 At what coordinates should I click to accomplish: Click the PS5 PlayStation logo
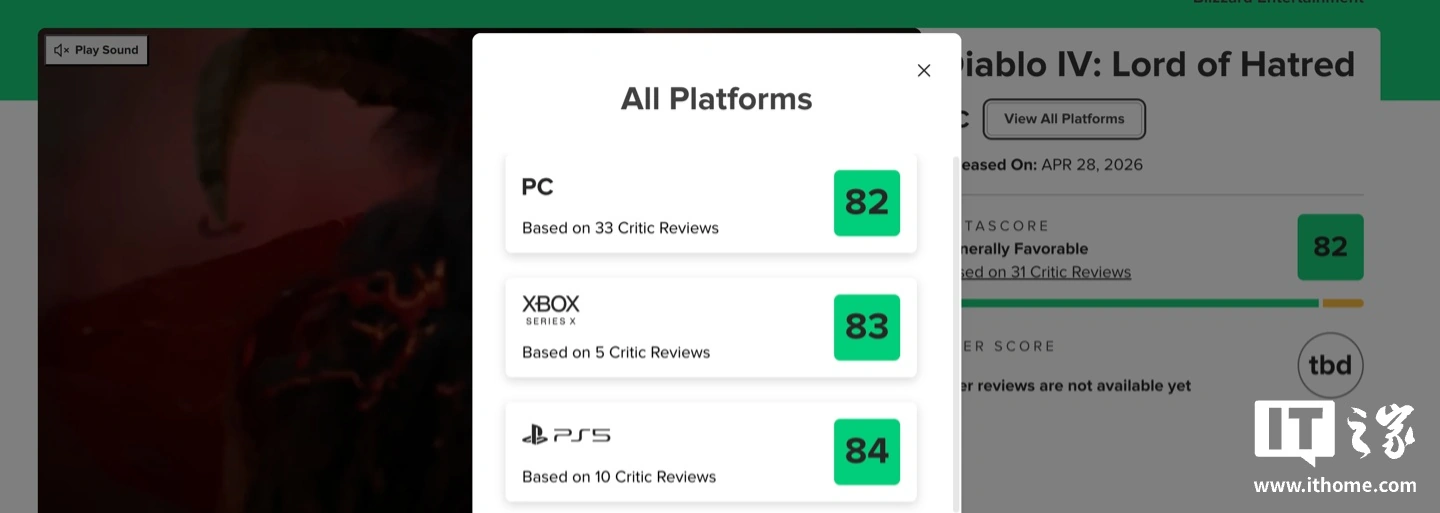tap(566, 435)
